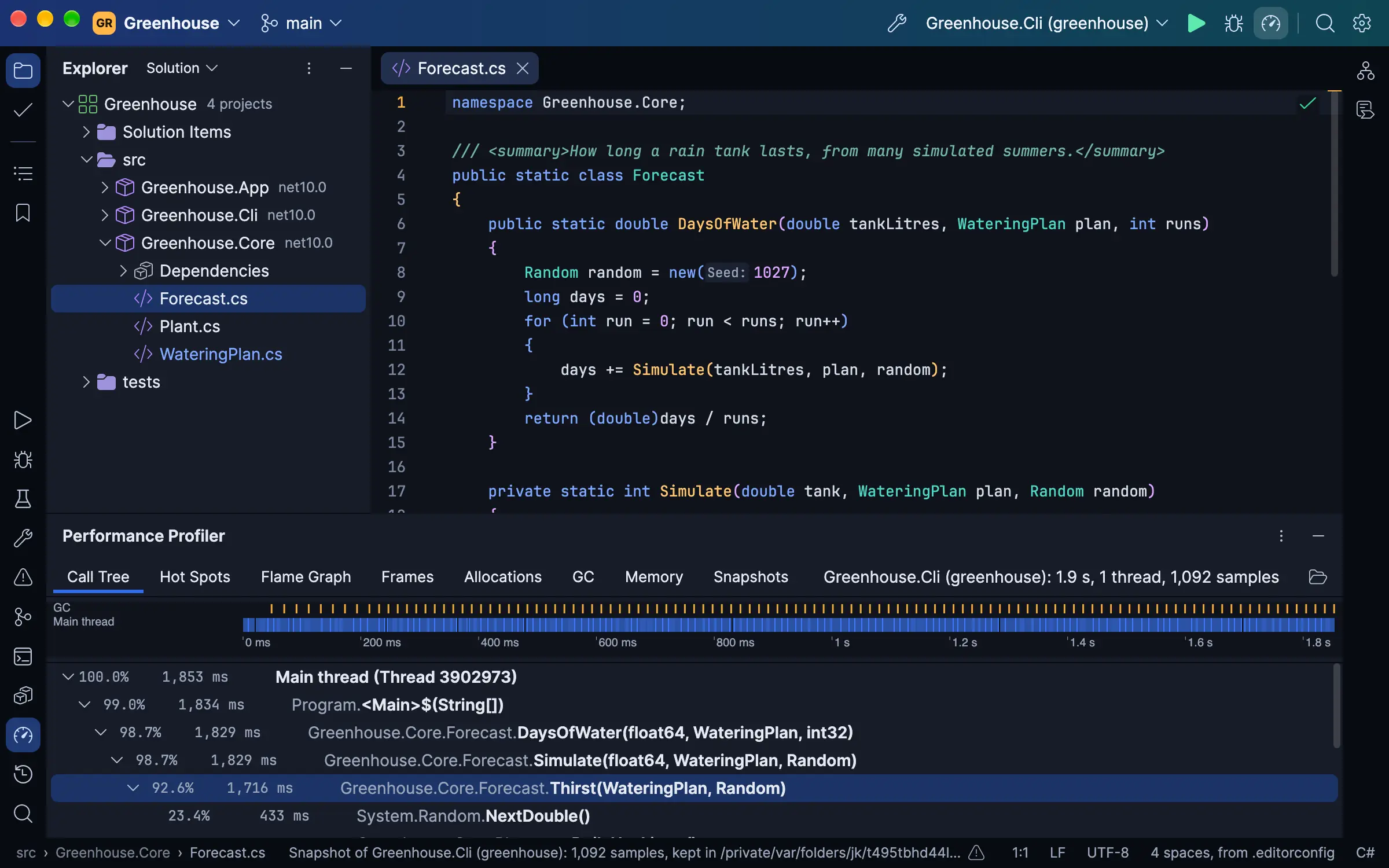Expand the Greenhouse.Cli project node
This screenshot has height=868, width=1389.
105,215
